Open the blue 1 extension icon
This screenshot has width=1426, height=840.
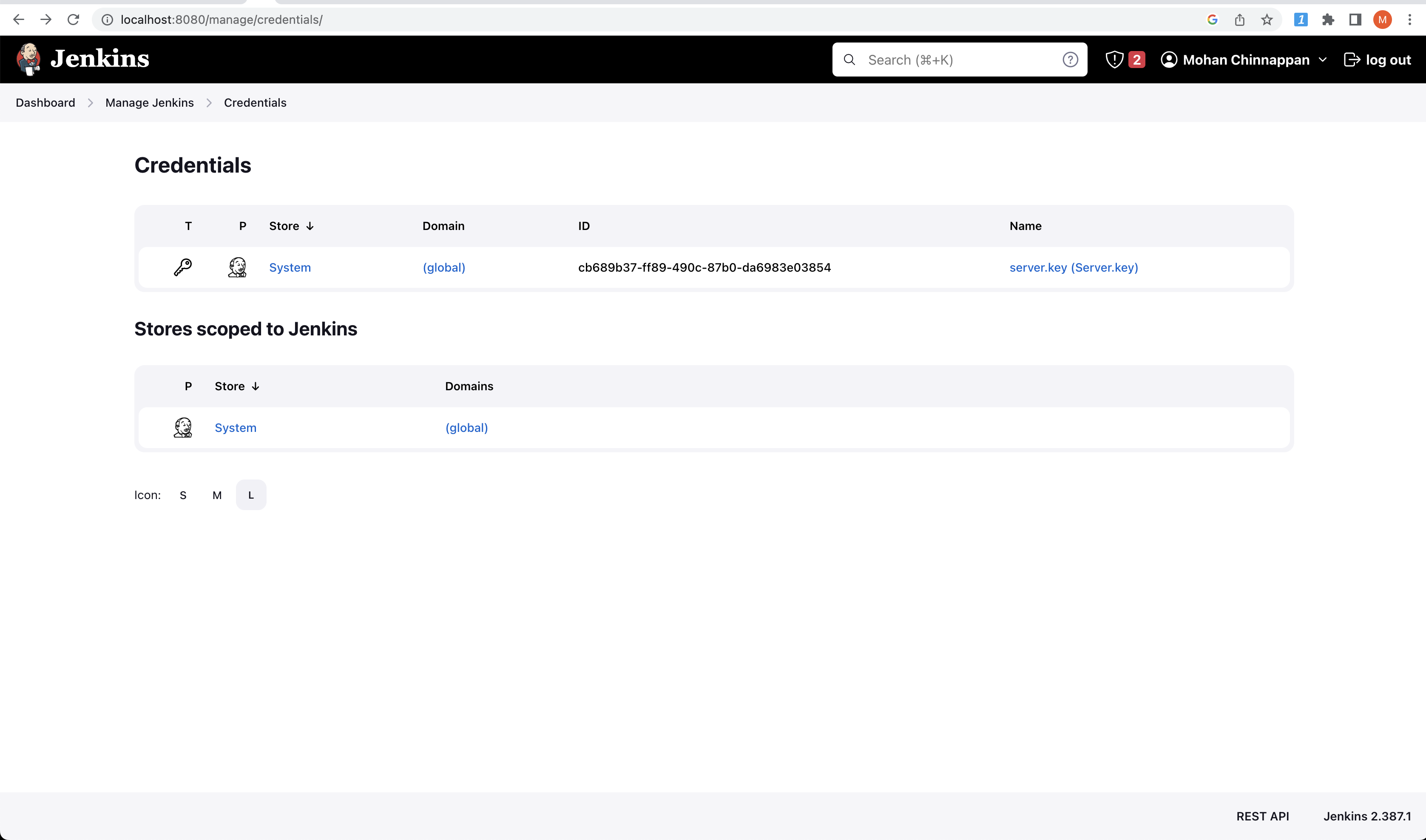pyautogui.click(x=1300, y=20)
